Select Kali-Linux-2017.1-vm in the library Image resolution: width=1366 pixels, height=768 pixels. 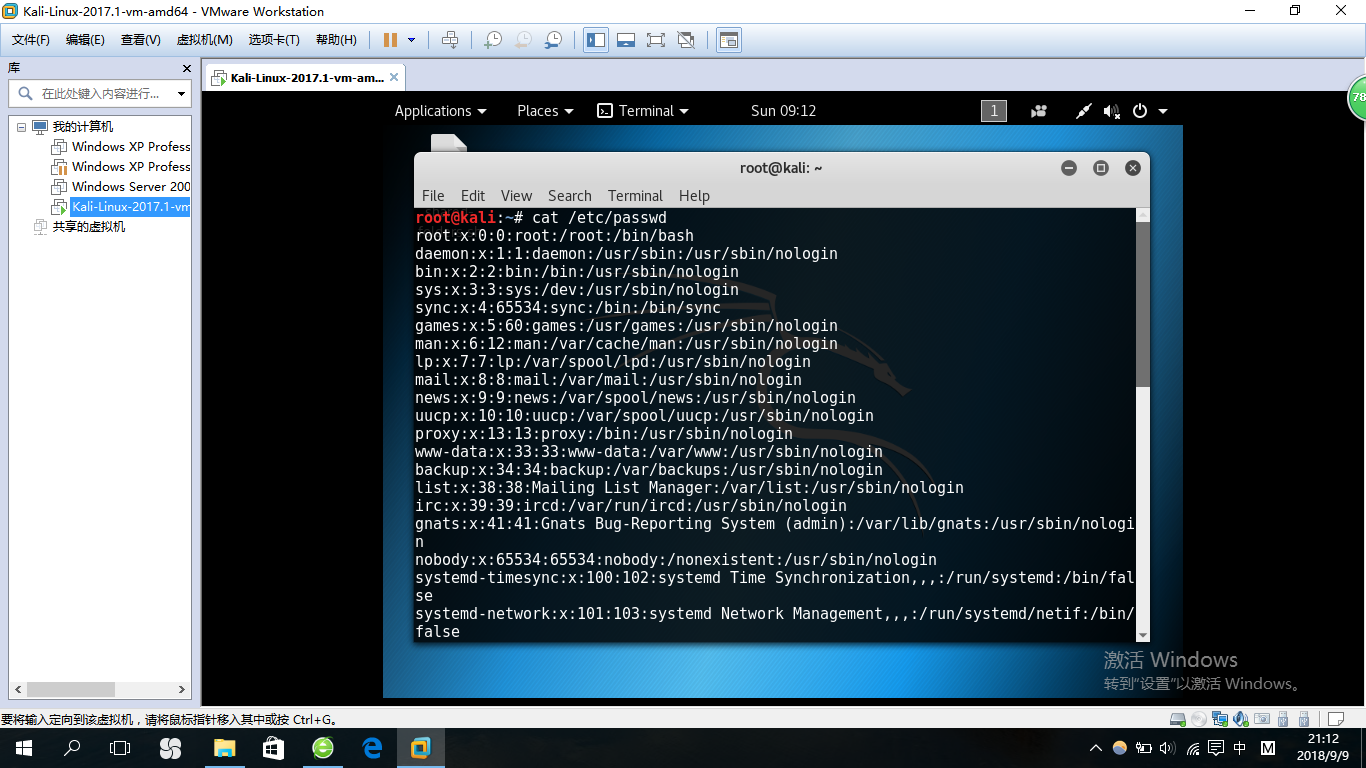tap(121, 207)
